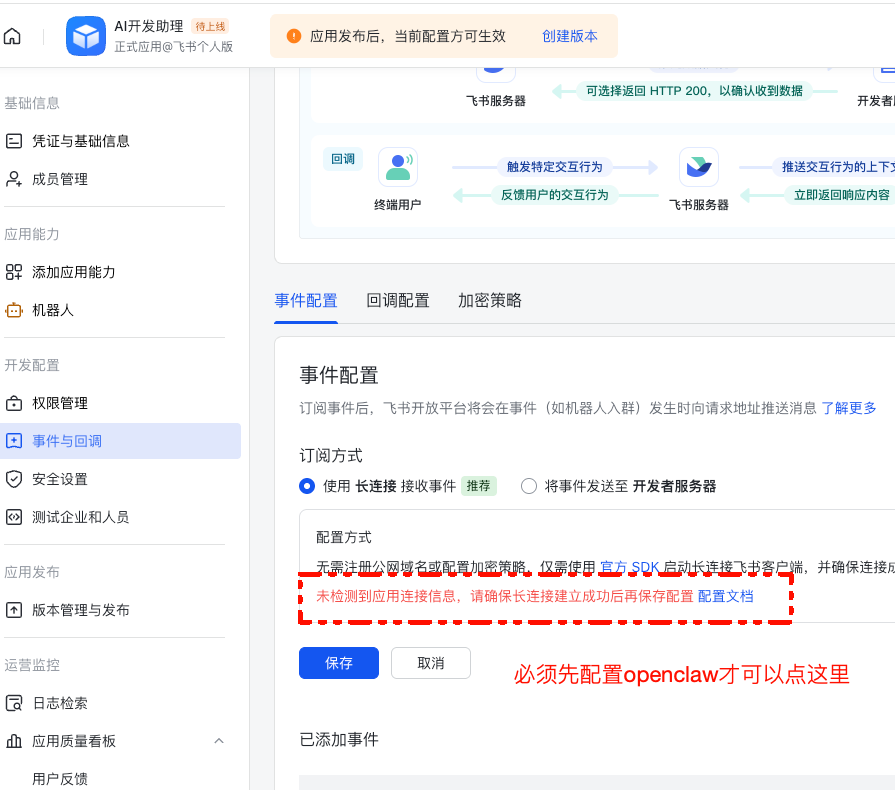895x790 pixels.
Task: Click the 立即返回响应内容 label
Action: pos(841,195)
